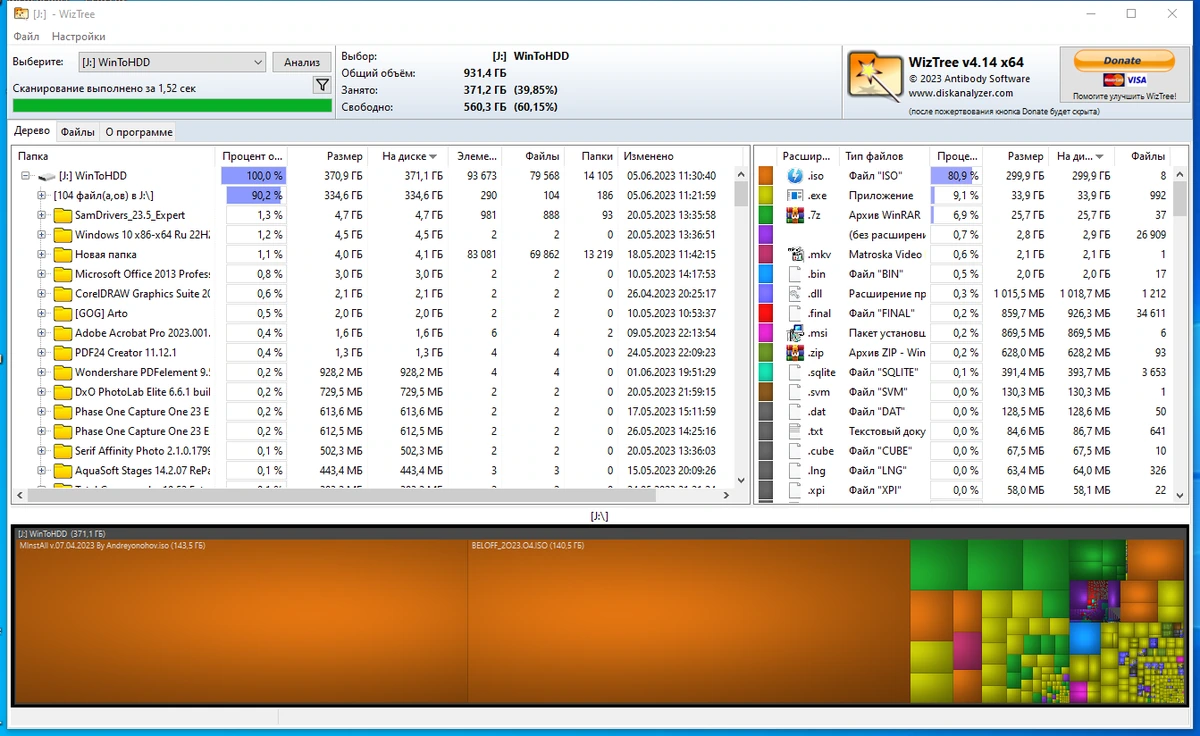Click the green scan progress bar
This screenshot has width=1200, height=736.
click(172, 105)
